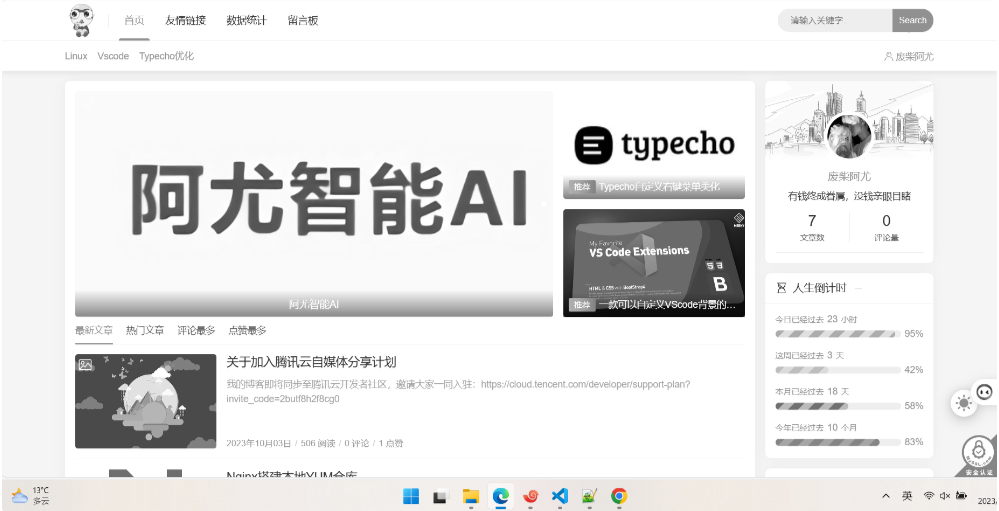This screenshot has width=999, height=511.
Task: Open the Tencent Cloud article thumbnail image
Action: [x=145, y=401]
